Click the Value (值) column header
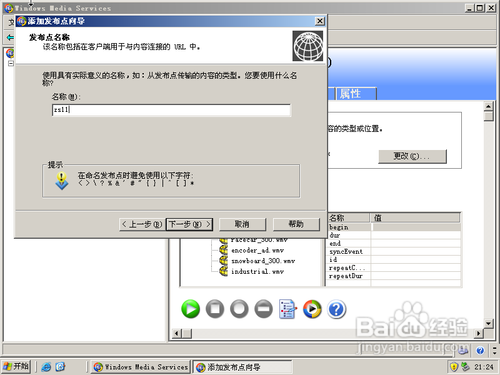The height and width of the screenshot is (375, 500). pyautogui.click(x=416, y=218)
